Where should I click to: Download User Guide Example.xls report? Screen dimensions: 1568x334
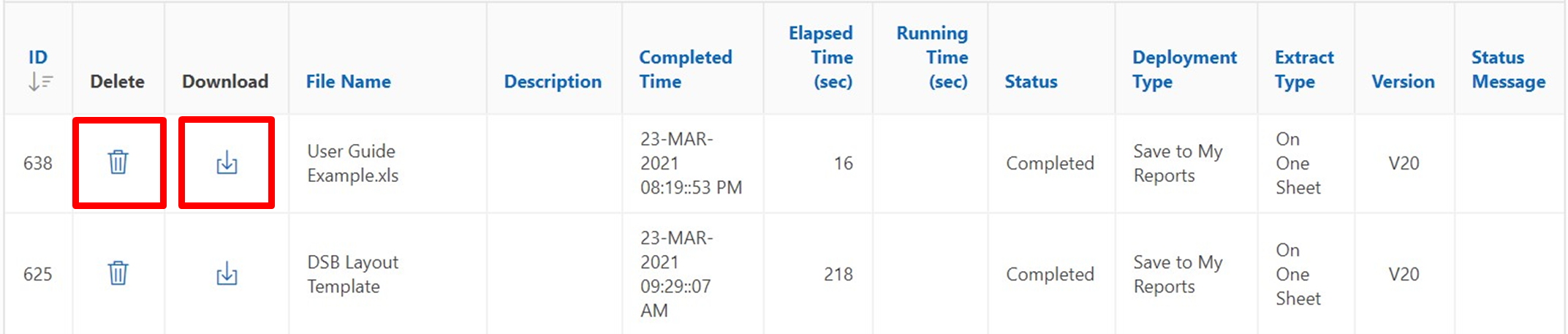tap(227, 162)
